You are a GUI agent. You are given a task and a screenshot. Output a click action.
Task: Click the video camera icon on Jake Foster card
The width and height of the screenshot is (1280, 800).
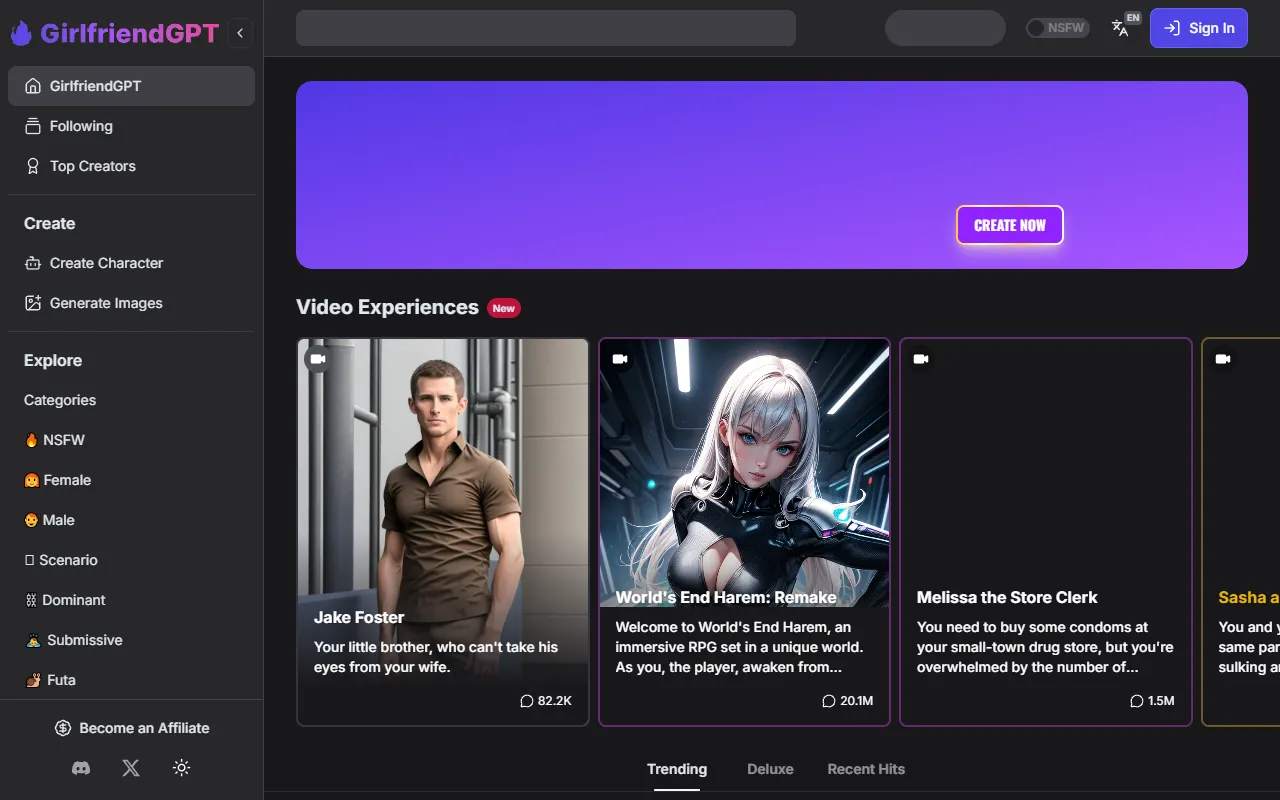tap(318, 359)
